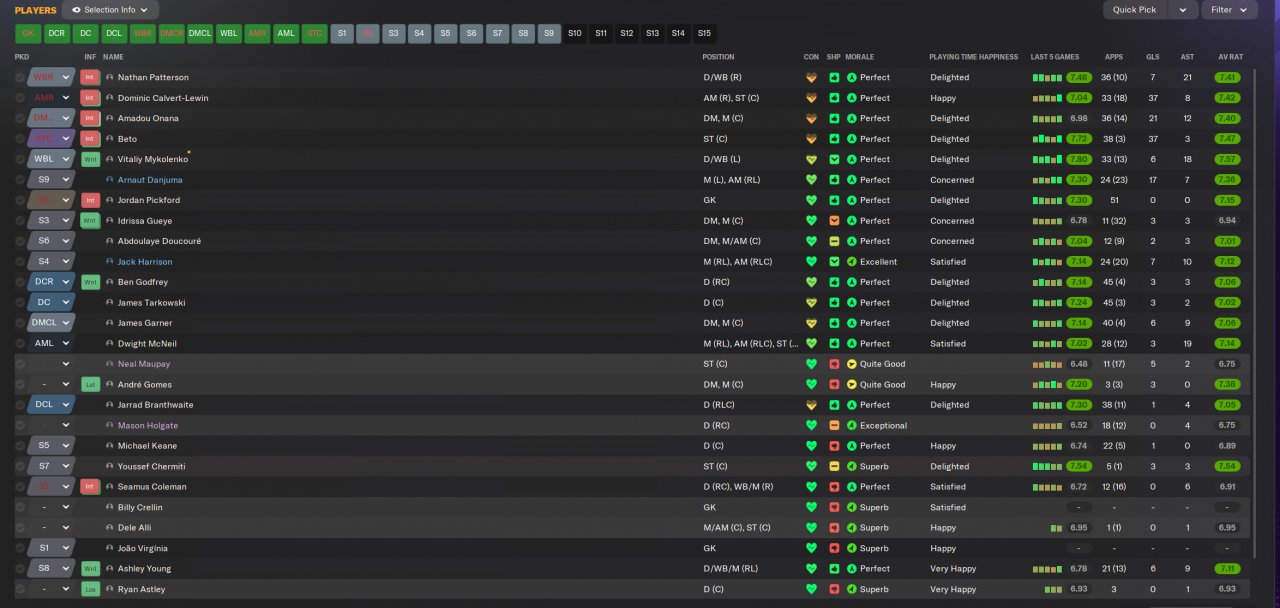This screenshot has width=1280, height=608.
Task: Click the Loa badge beside Ryan Astley
Action: pos(90,589)
